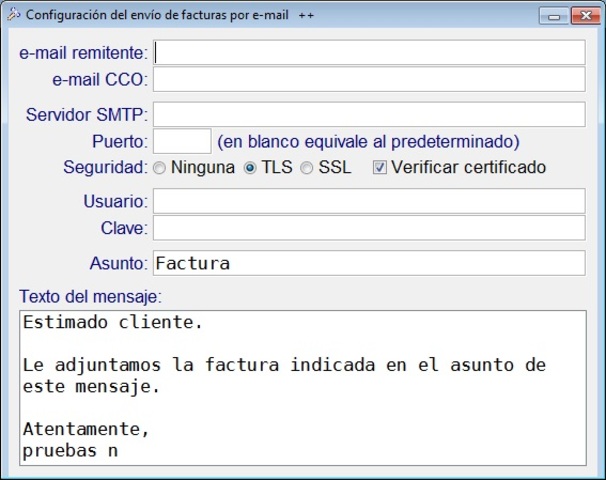Viewport: 606px width, 480px height.
Task: Click the 'Texto del mensaje:' label
Action: pyautogui.click(x=90, y=296)
